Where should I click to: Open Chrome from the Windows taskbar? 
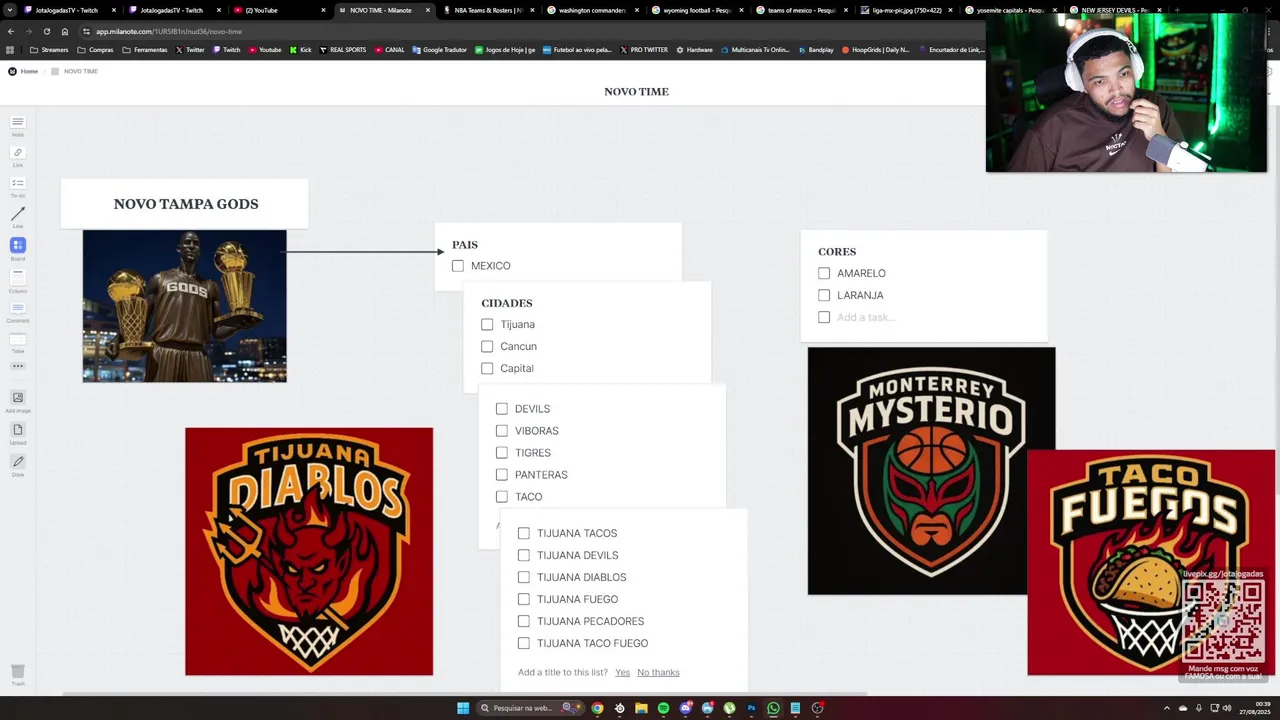click(x=597, y=708)
